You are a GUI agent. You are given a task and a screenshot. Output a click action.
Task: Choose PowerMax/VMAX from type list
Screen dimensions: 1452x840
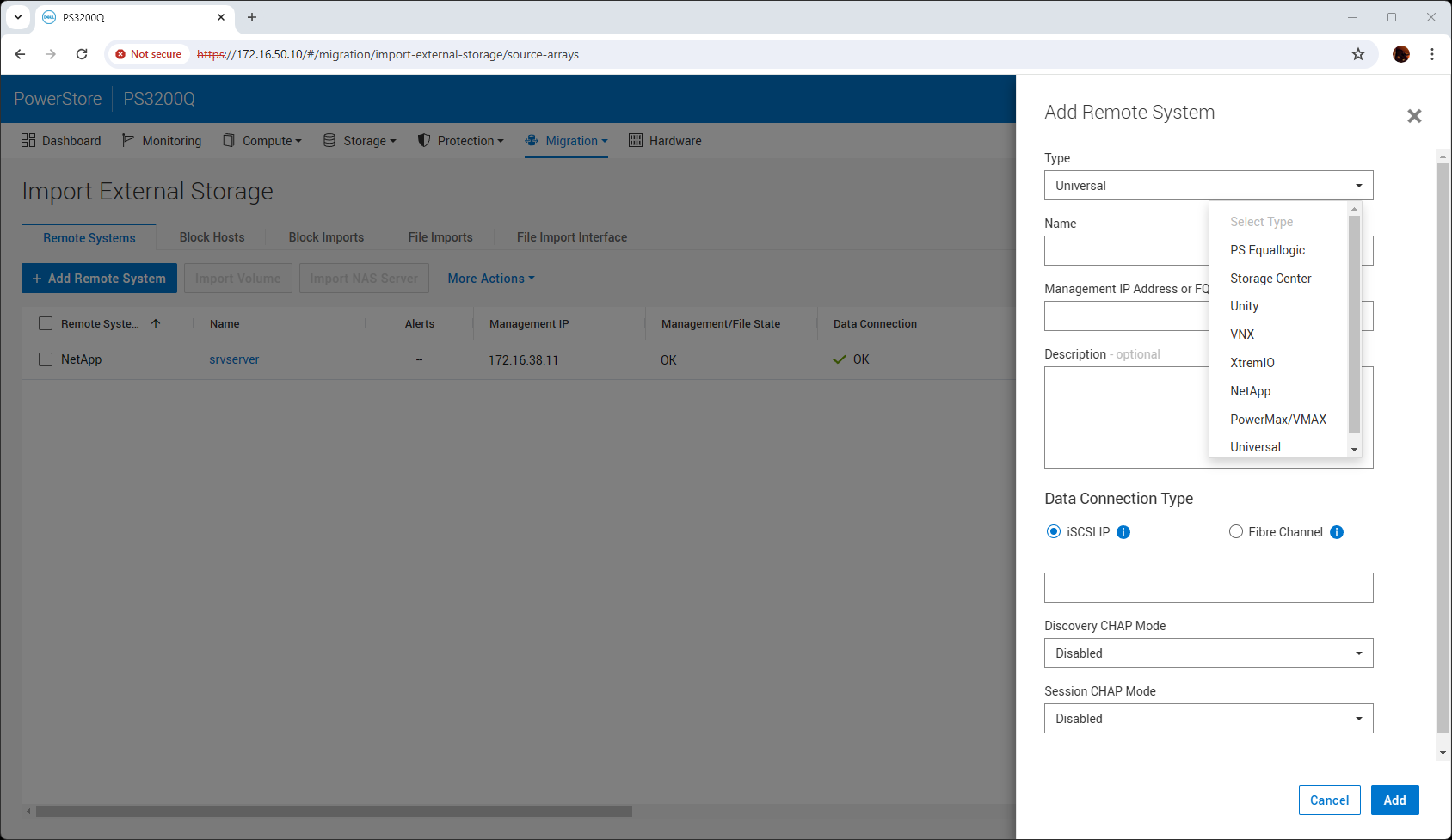point(1278,420)
